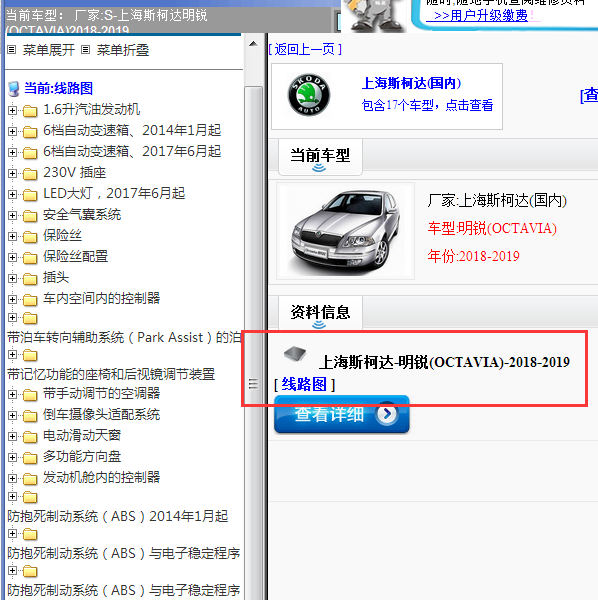Open the 发动机舱内的控制器 folder icon
This screenshot has height=600, width=598.
click(30, 479)
